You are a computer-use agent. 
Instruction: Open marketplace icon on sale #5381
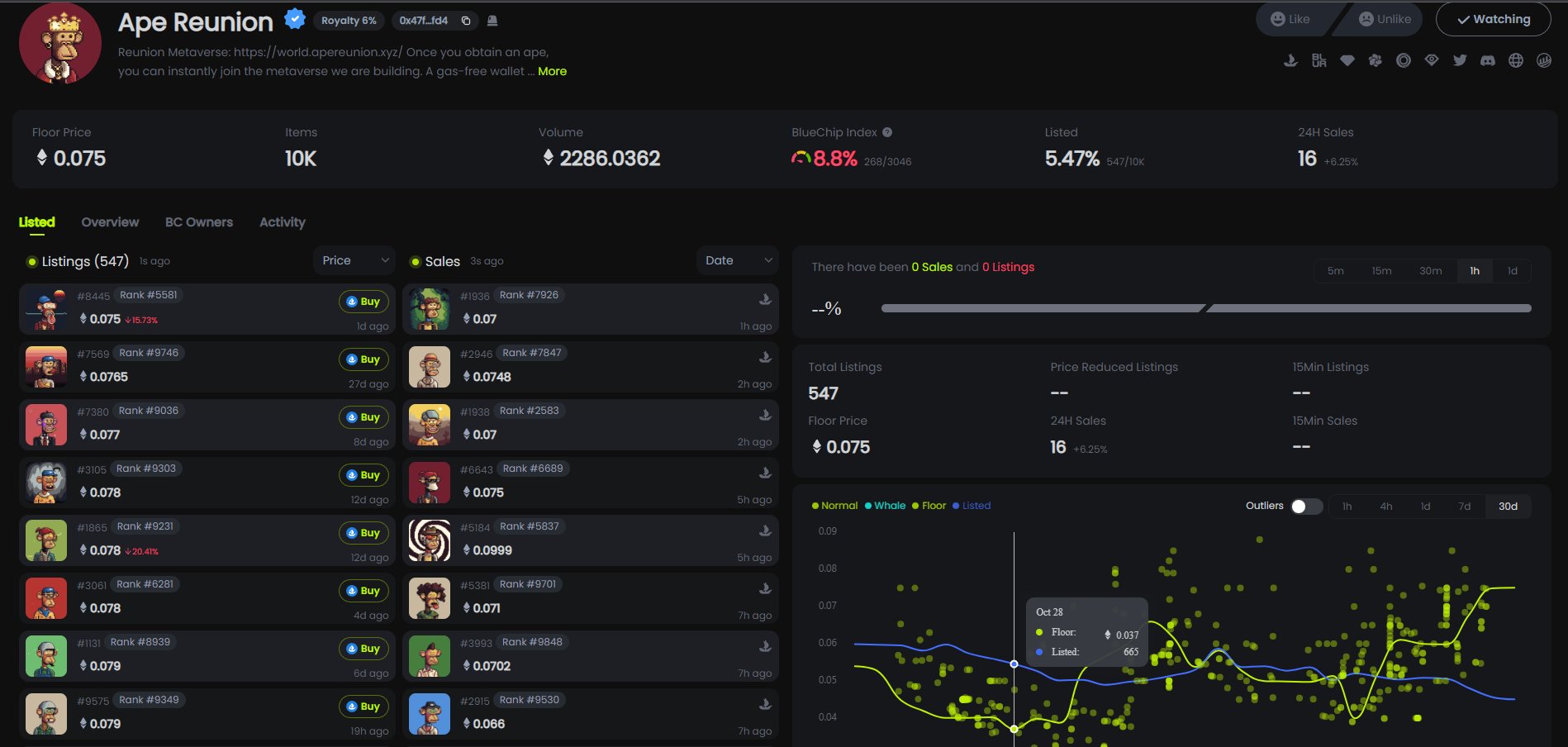(766, 588)
